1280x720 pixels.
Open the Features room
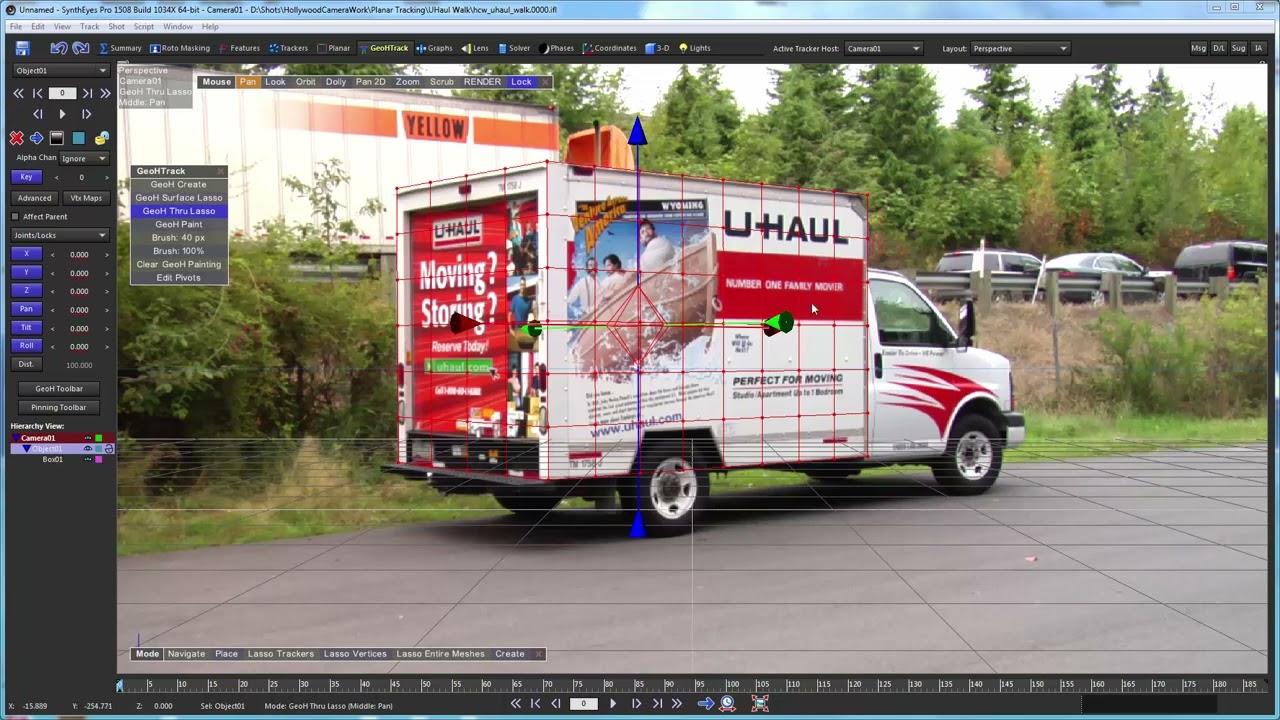tap(239, 48)
